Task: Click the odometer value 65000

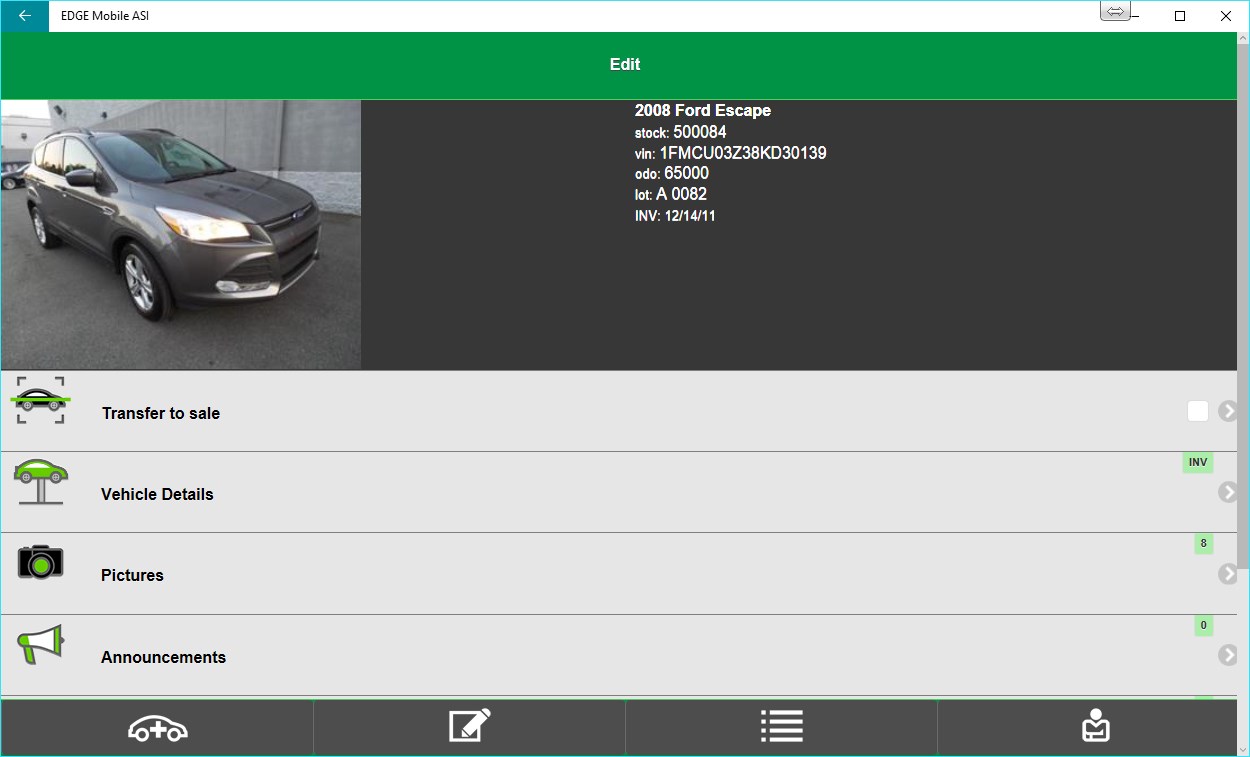Action: coord(686,173)
